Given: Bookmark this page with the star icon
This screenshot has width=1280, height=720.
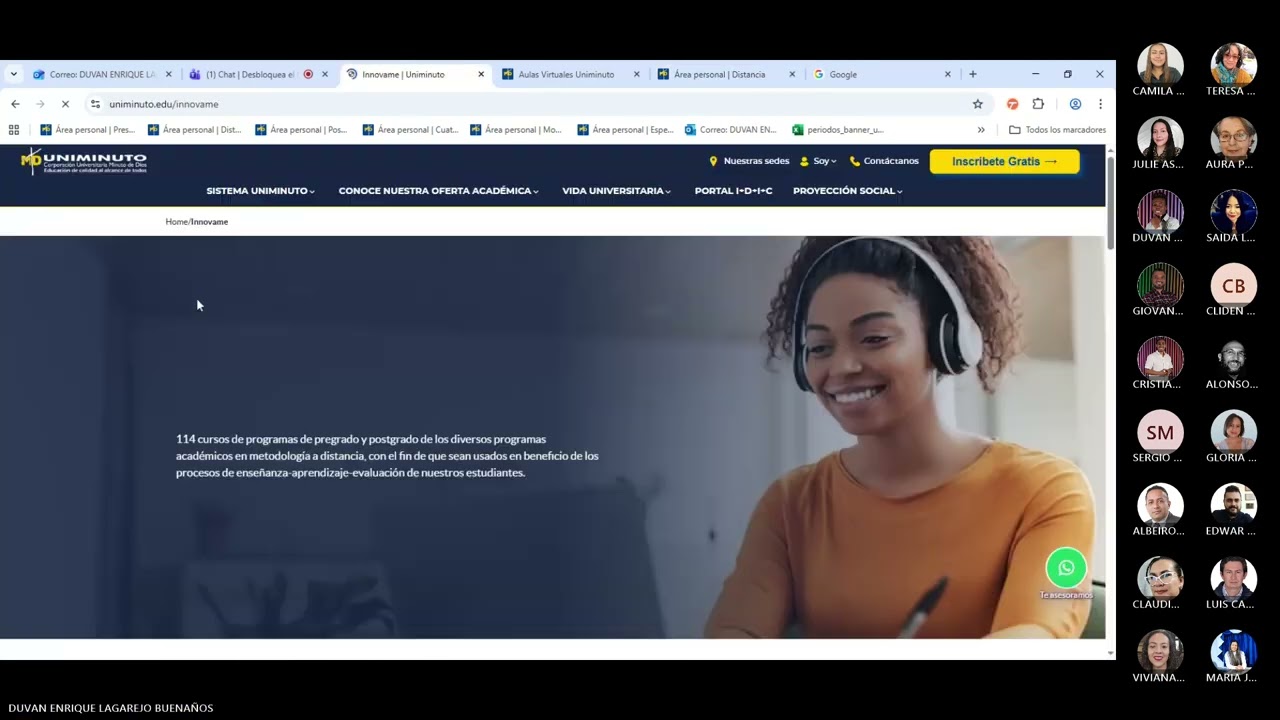Looking at the screenshot, I should tap(978, 104).
